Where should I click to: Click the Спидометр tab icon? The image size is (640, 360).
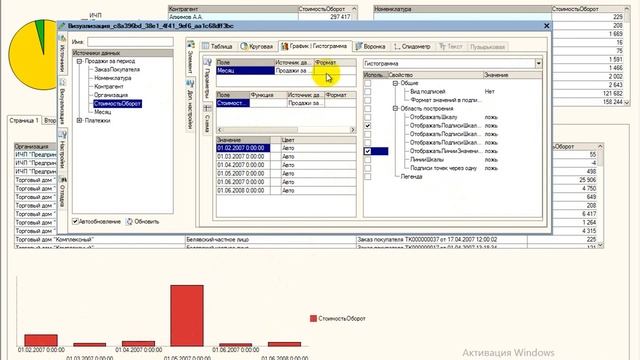coord(396,47)
